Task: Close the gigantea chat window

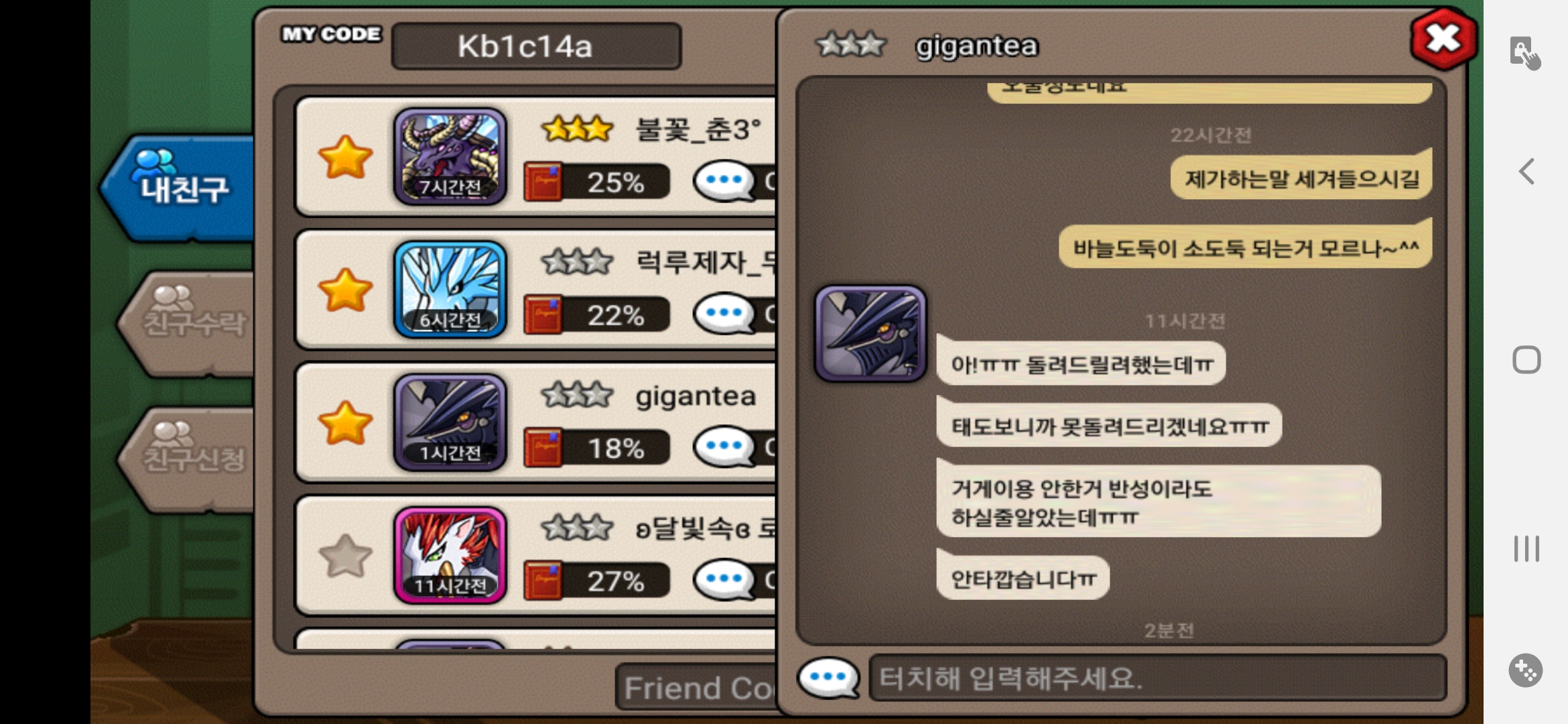Action: click(x=1443, y=39)
